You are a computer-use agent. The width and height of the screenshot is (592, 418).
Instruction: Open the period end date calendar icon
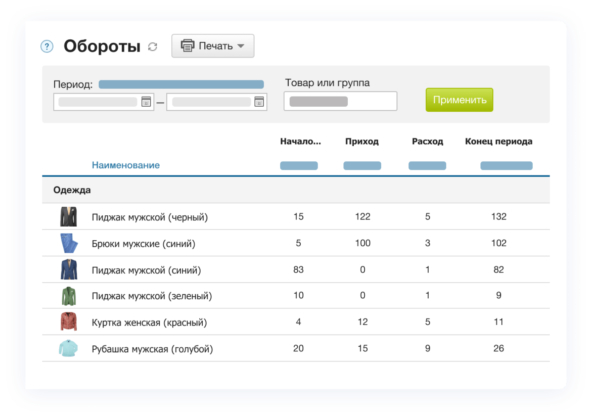coord(259,102)
